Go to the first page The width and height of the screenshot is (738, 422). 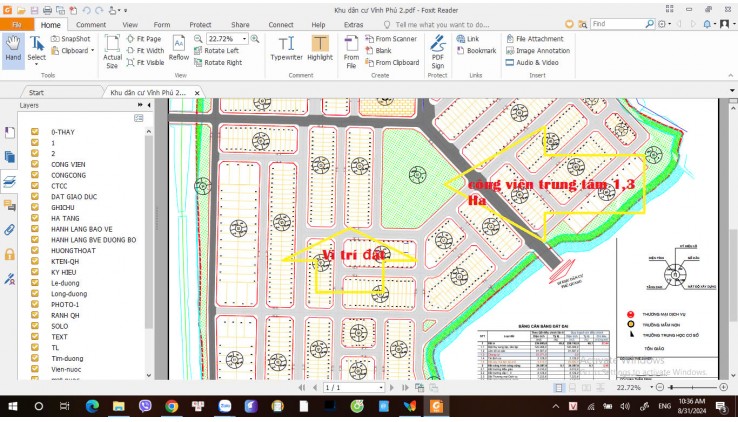[302, 388]
